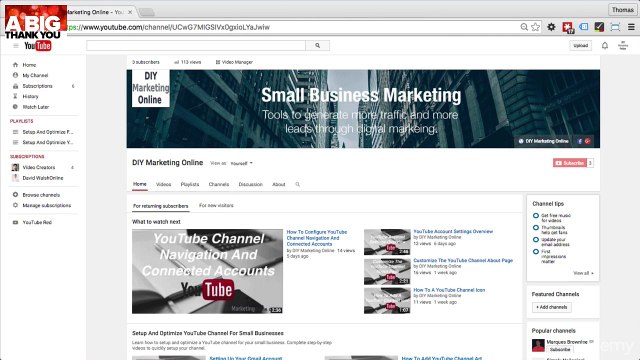This screenshot has height=360, width=640.
Task: Open the notifications bell
Action: pos(605,46)
